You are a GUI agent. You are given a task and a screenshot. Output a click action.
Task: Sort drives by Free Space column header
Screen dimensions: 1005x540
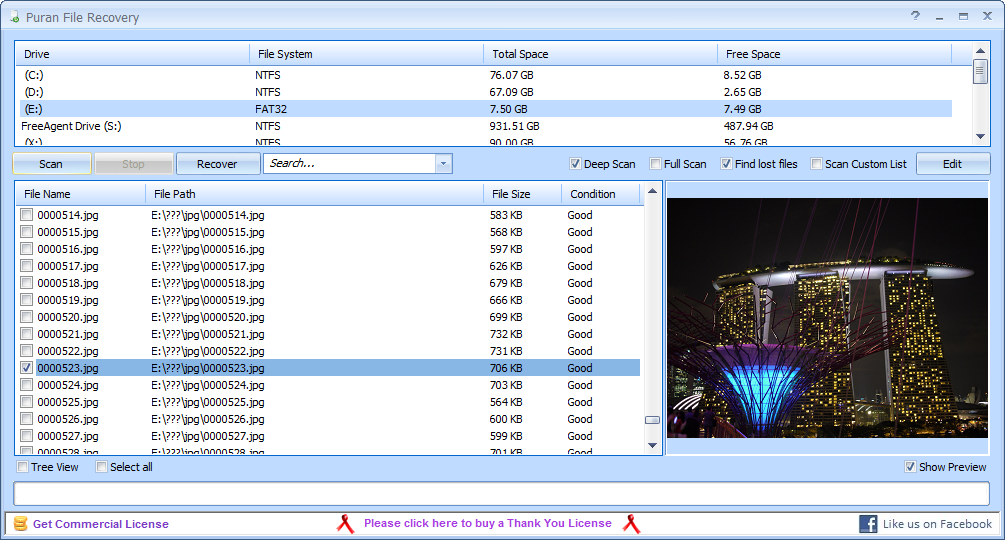834,54
